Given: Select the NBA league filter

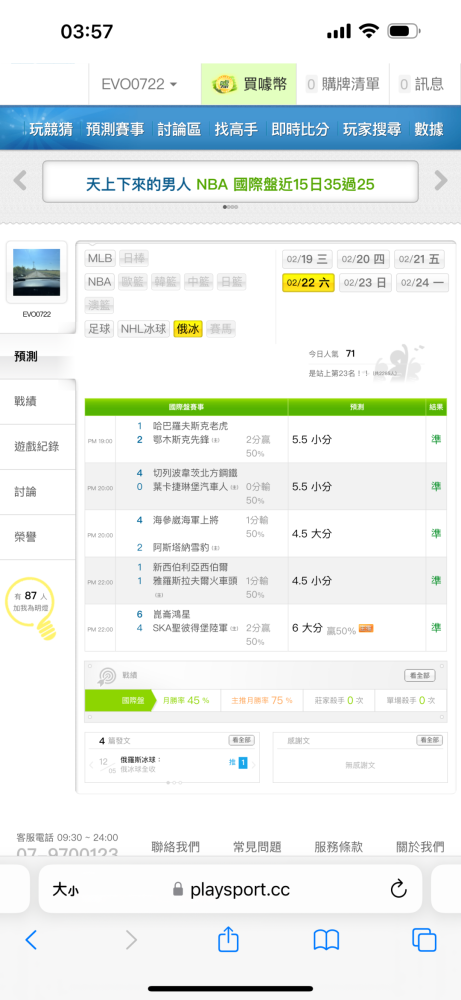Looking at the screenshot, I should pyautogui.click(x=99, y=282).
